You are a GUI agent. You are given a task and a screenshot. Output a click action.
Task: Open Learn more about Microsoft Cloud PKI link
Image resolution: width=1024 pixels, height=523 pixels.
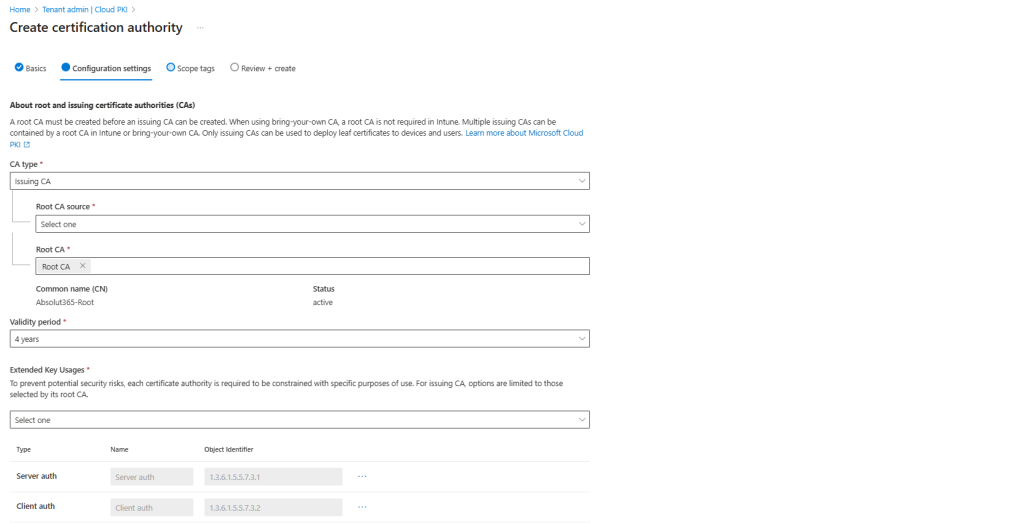(x=524, y=132)
